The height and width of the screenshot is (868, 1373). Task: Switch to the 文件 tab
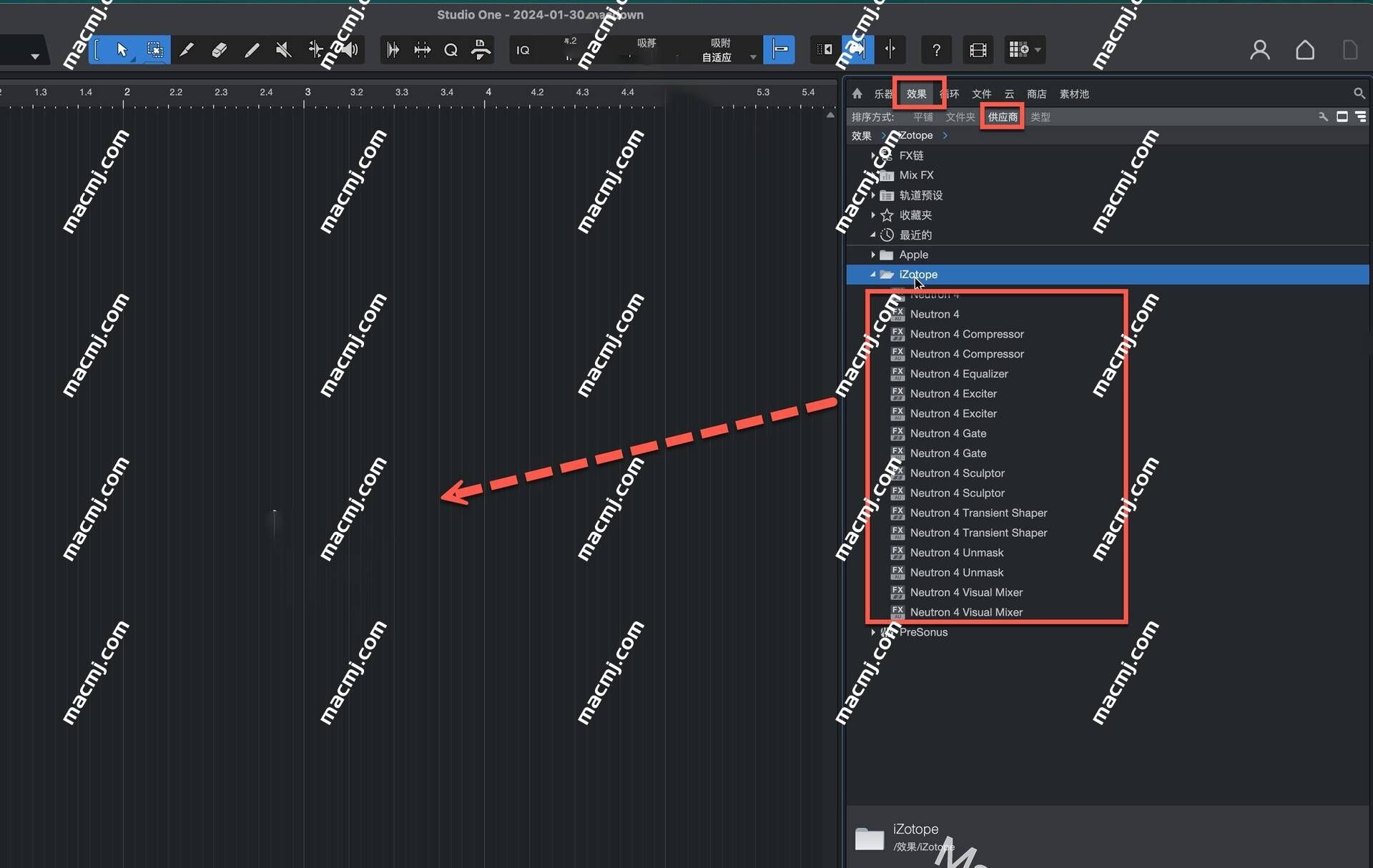point(981,94)
